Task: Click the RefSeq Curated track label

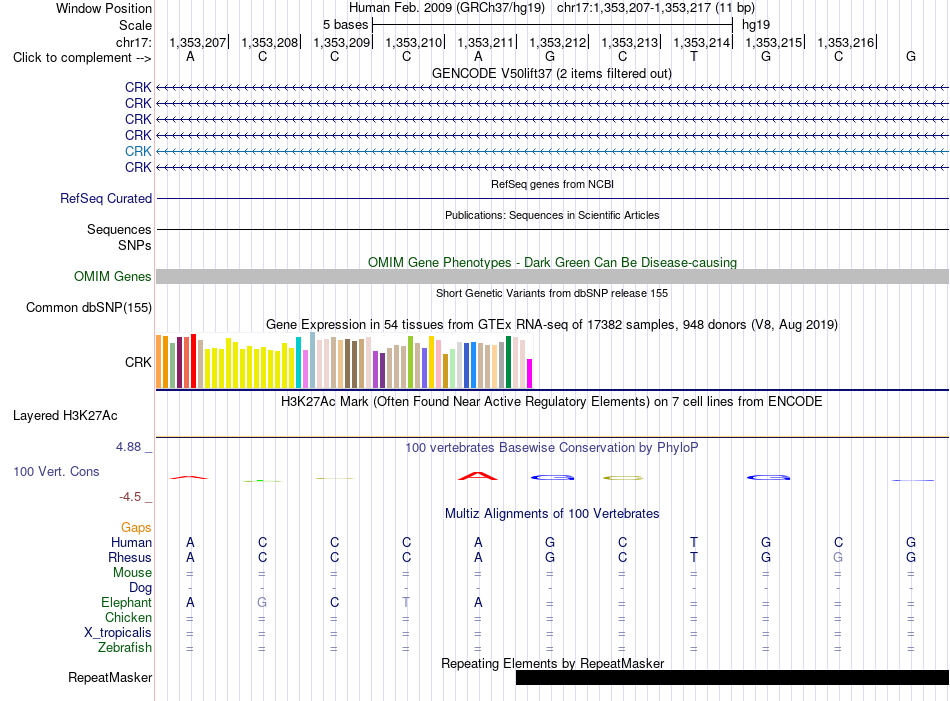Action: click(106, 198)
